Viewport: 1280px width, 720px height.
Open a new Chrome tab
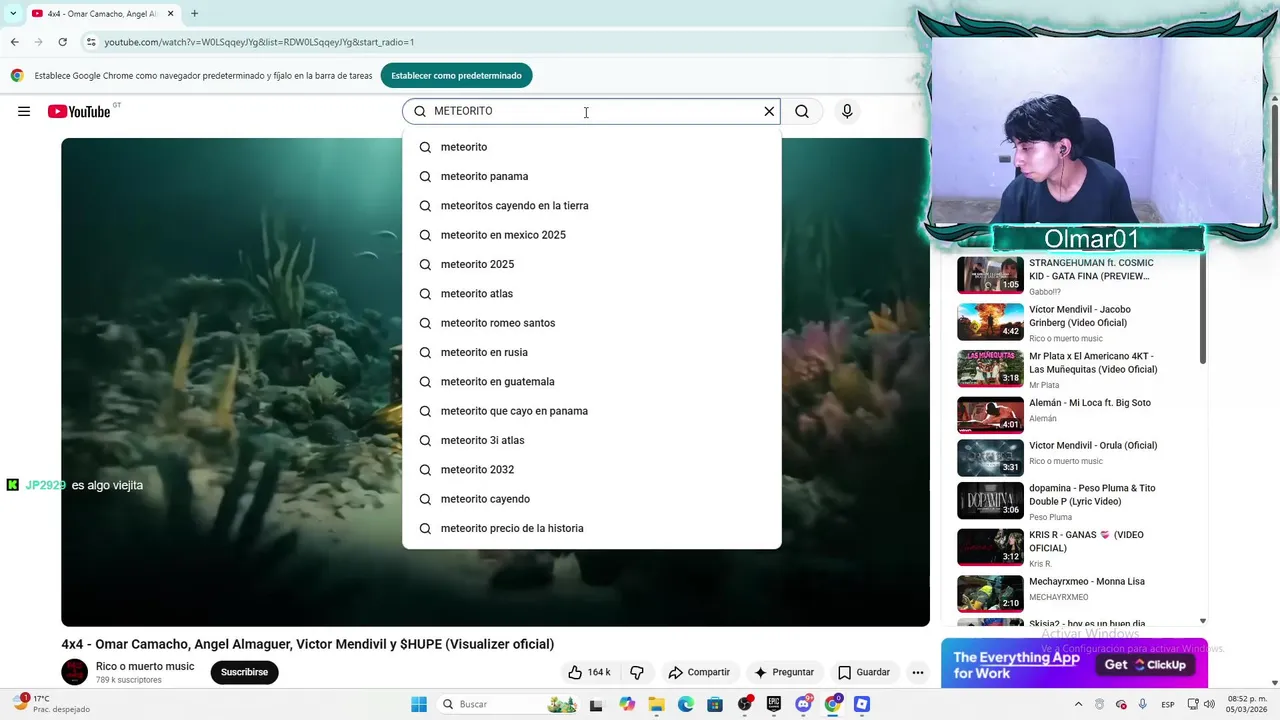[194, 14]
